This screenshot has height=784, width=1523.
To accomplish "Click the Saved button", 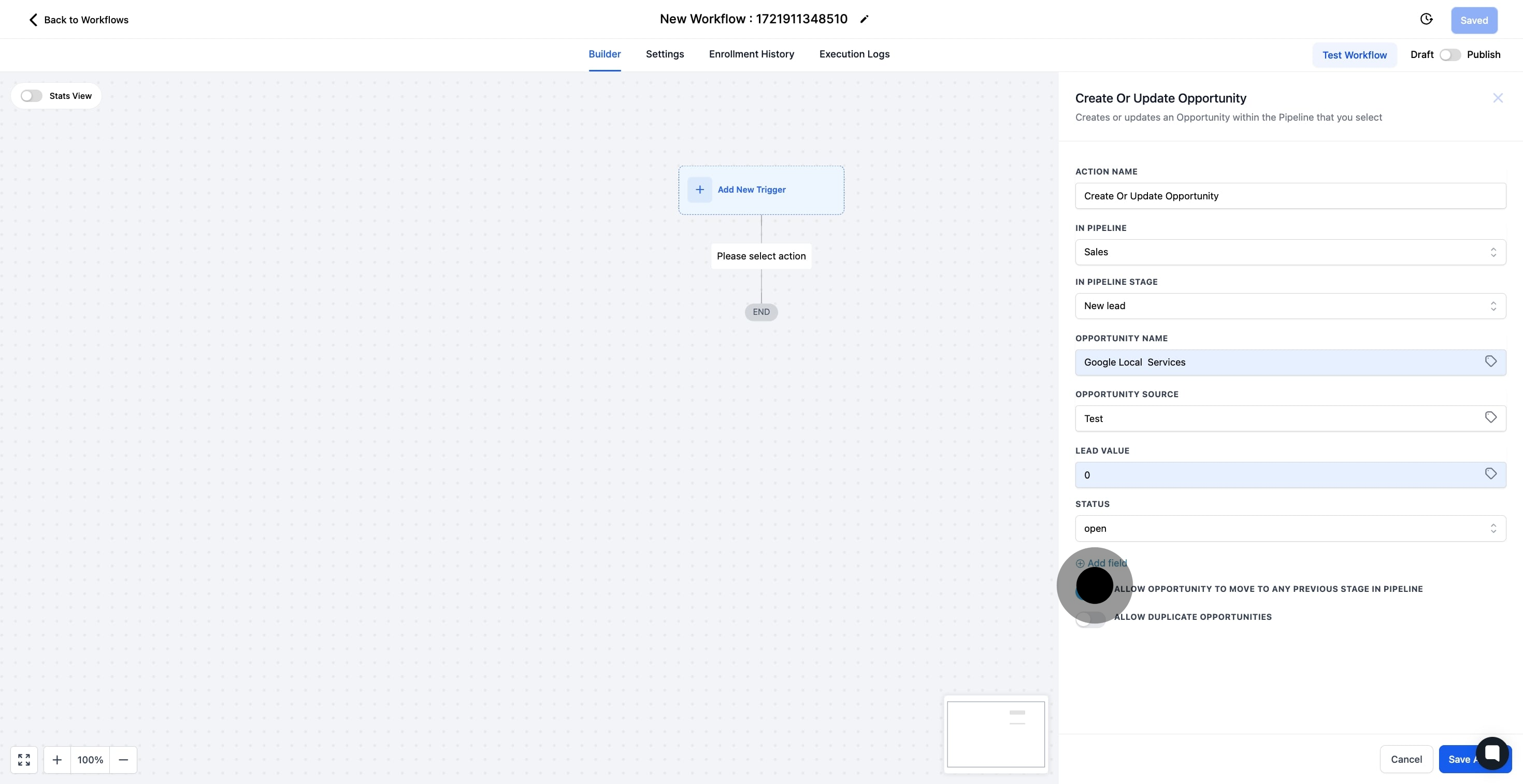I will point(1474,21).
